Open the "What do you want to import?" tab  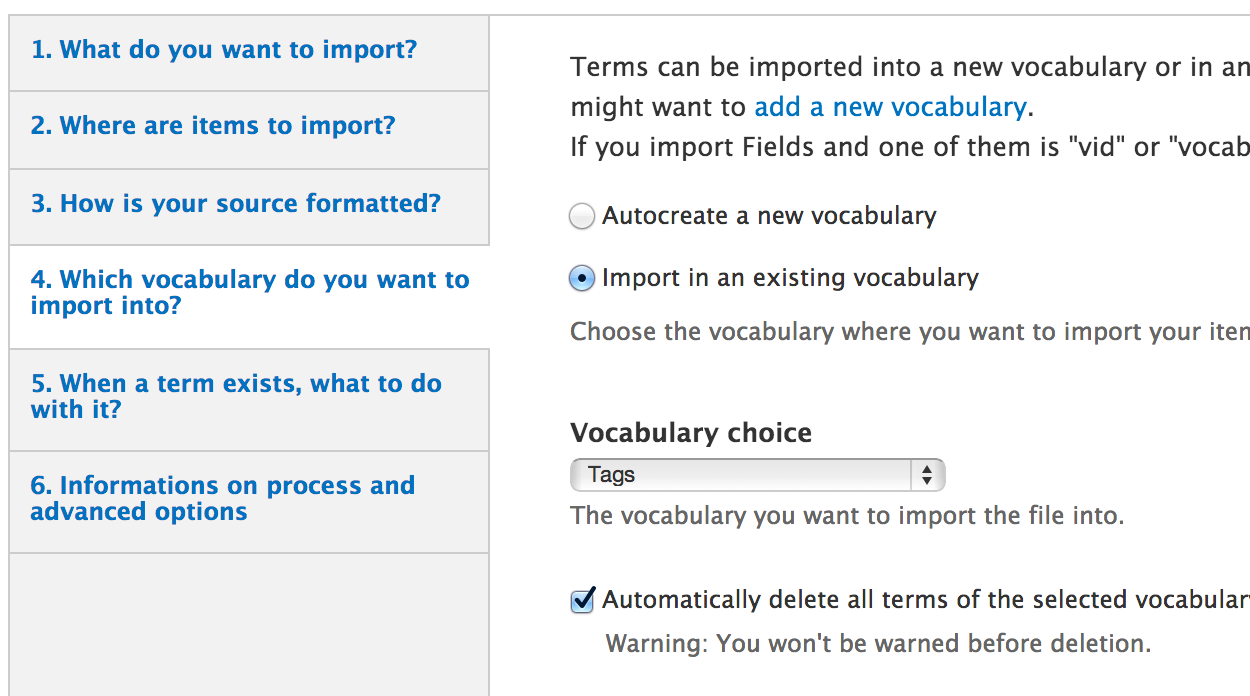pos(224,50)
